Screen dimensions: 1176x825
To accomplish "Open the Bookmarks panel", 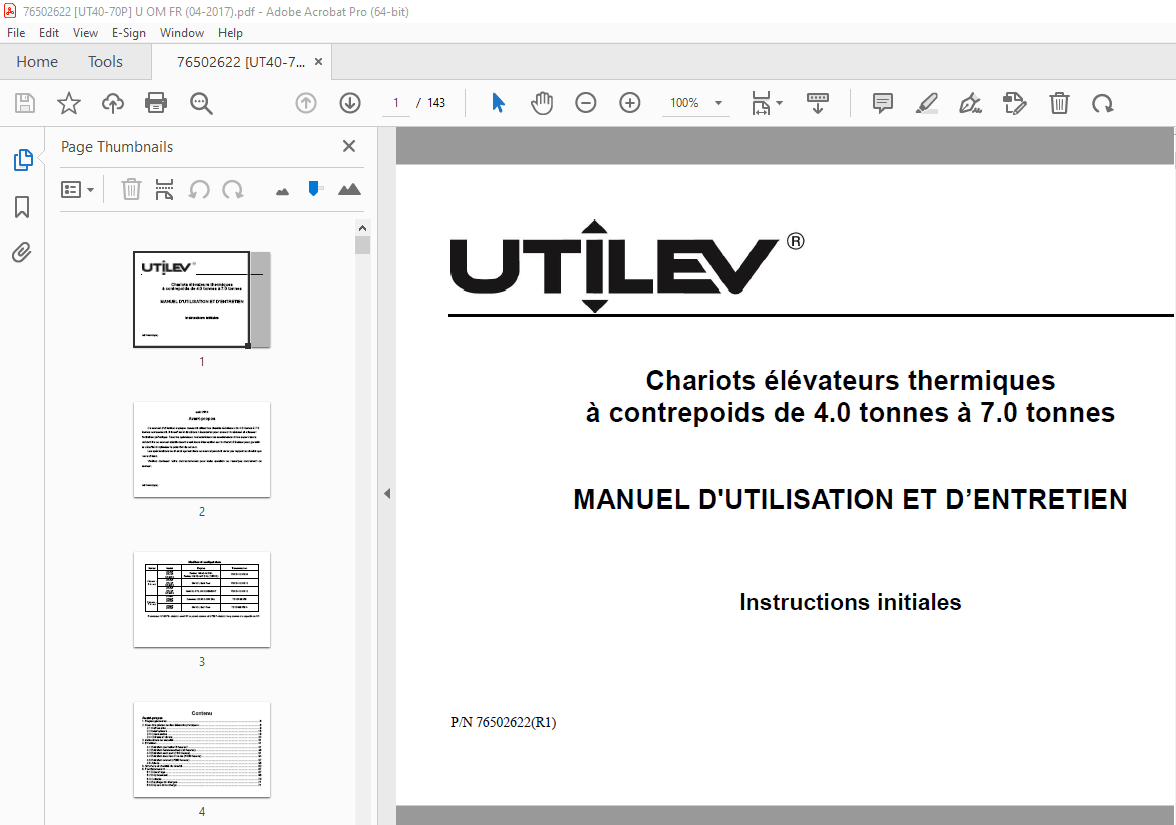I will click(x=22, y=206).
